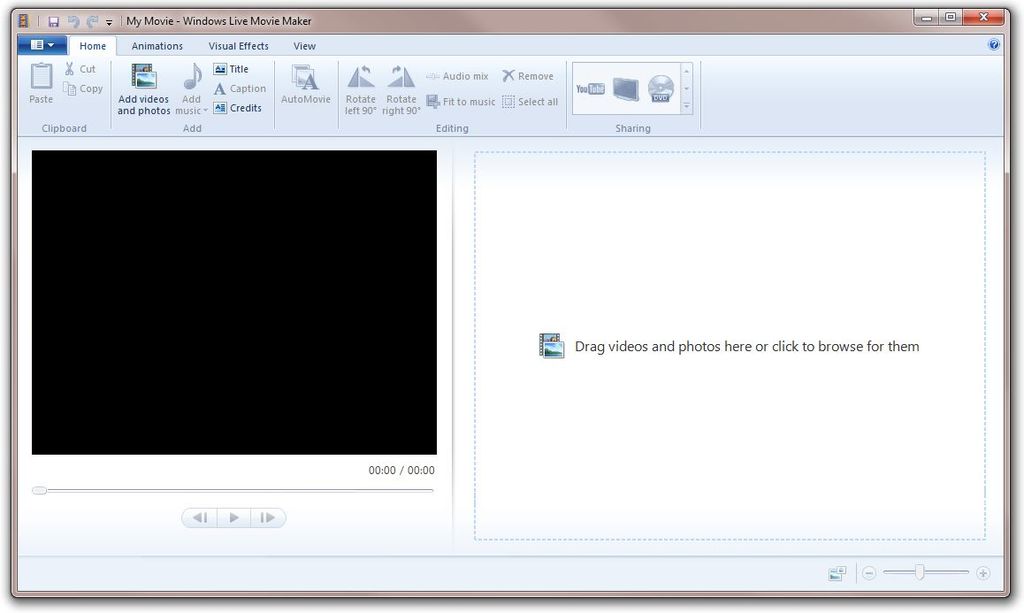Click the Movie Maker title bar icon
This screenshot has width=1024, height=613.
[x=24, y=21]
